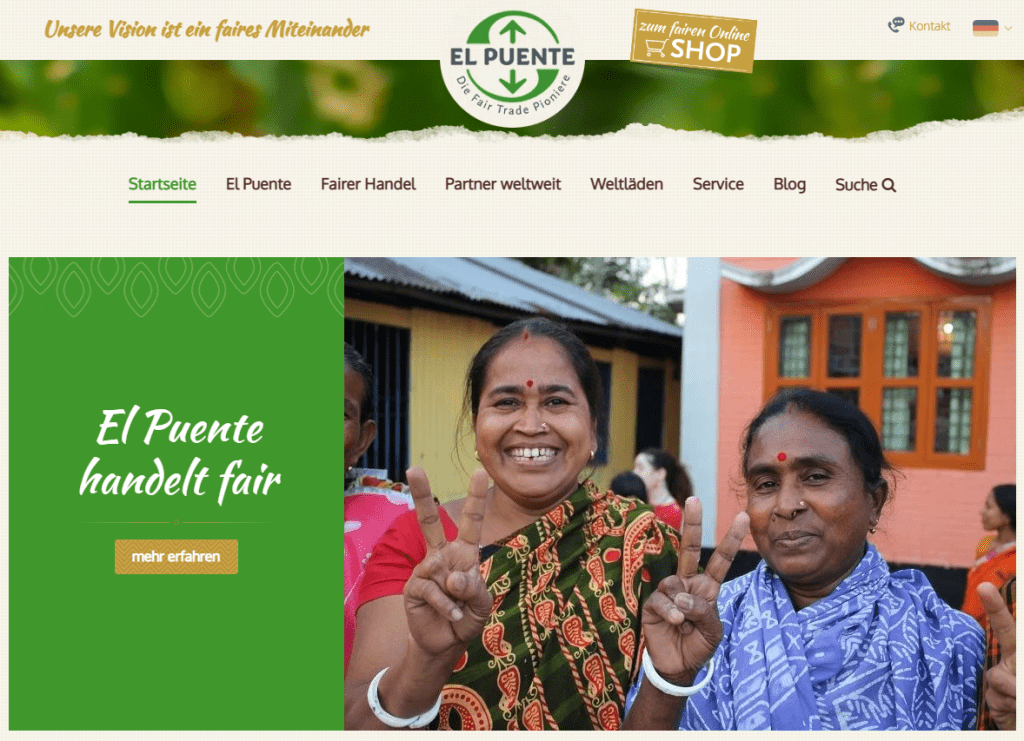Image resolution: width=1024 pixels, height=741 pixels.
Task: Follow the Kontakt link
Action: [x=929, y=26]
